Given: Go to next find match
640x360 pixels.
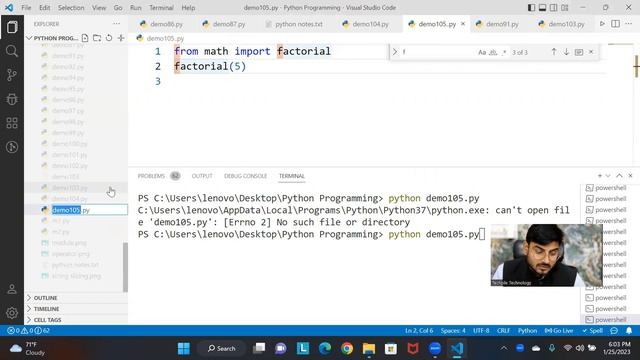Looking at the screenshot, I should coord(566,52).
